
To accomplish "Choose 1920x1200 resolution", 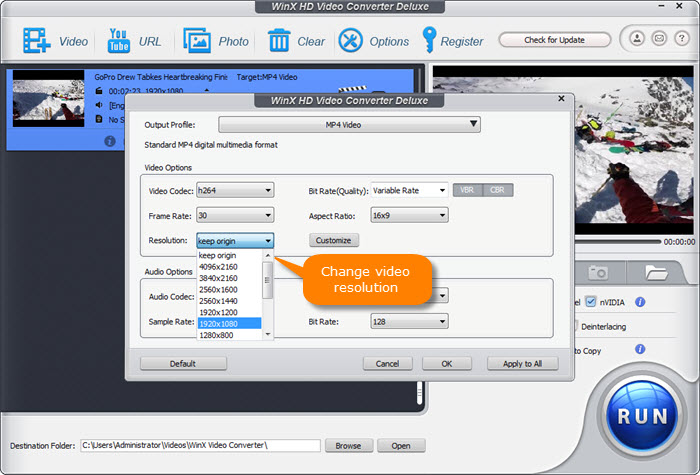I will [229, 312].
